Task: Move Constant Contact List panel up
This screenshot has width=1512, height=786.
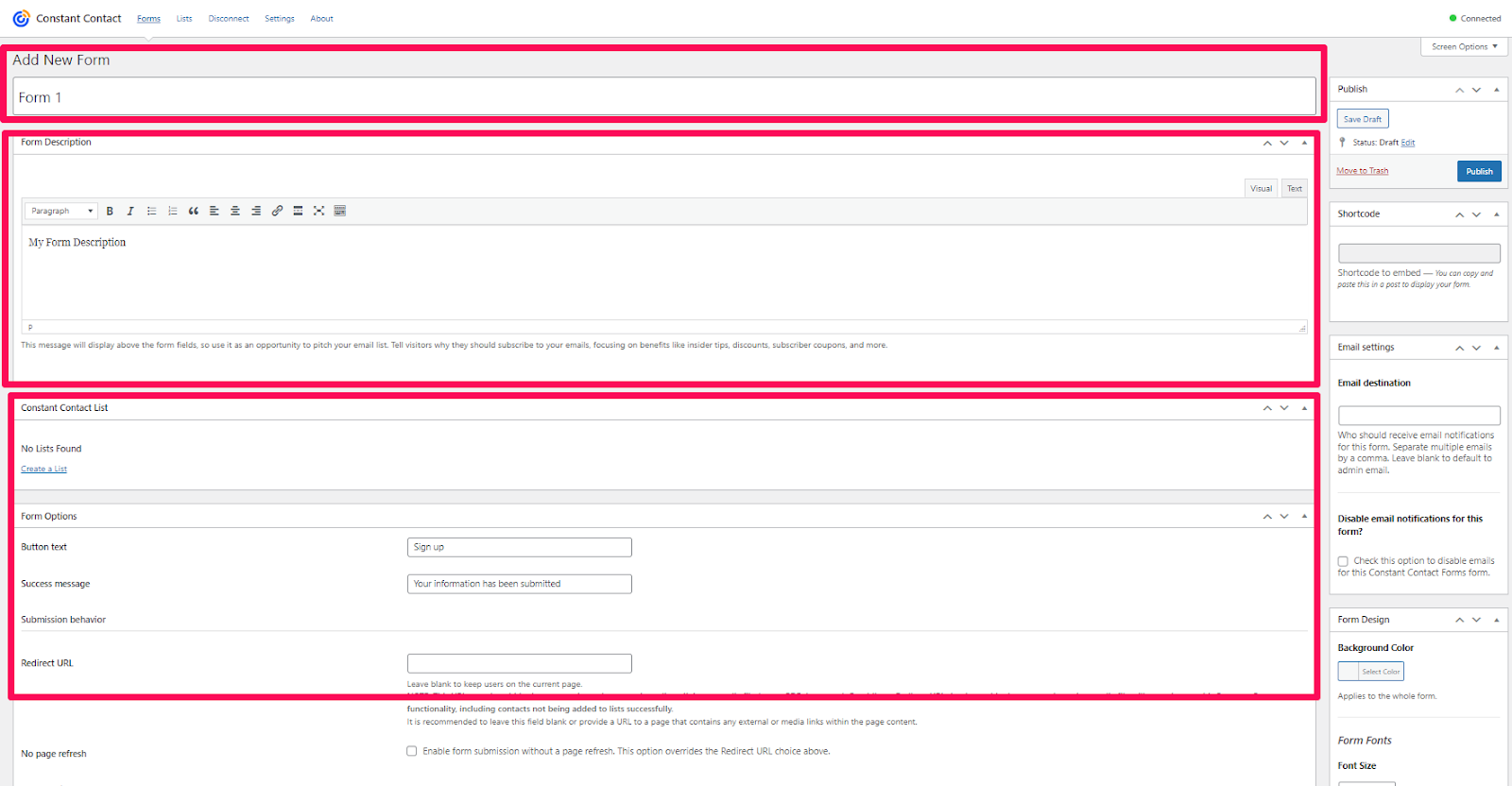Action: tap(1267, 408)
